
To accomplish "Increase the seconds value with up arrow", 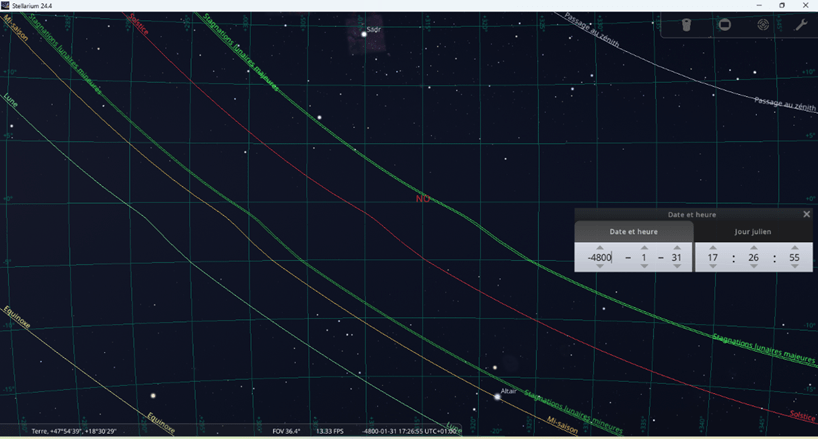I will pyautogui.click(x=795, y=248).
